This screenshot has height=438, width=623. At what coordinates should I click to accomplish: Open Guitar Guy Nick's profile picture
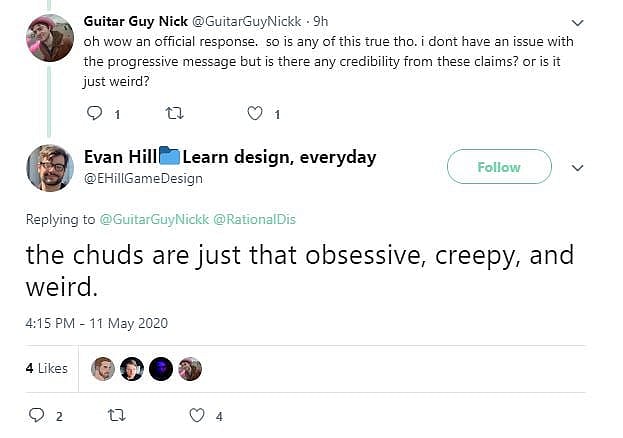pyautogui.click(x=49, y=38)
